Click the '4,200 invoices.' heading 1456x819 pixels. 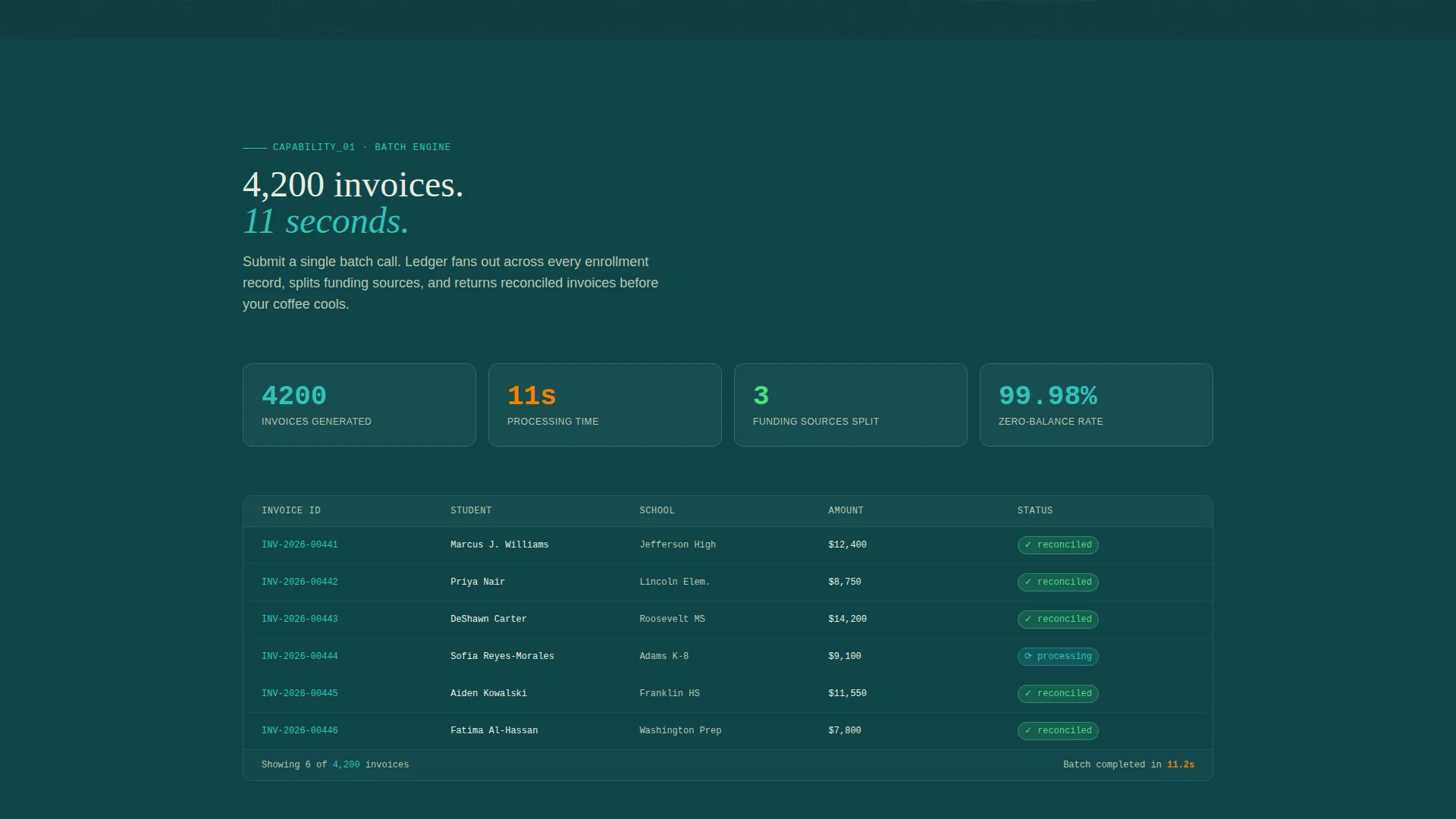pos(353,184)
